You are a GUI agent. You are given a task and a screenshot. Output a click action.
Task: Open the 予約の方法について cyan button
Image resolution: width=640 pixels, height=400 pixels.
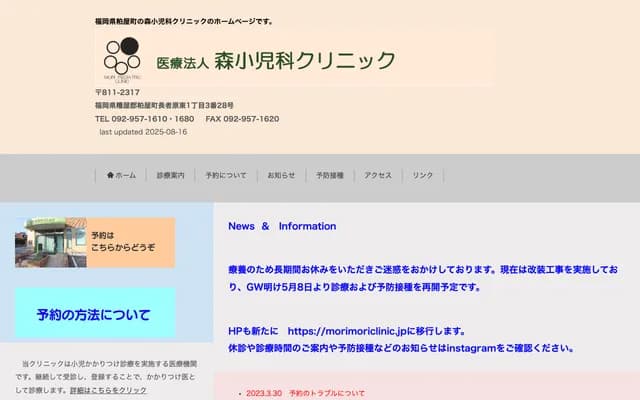[x=94, y=315]
